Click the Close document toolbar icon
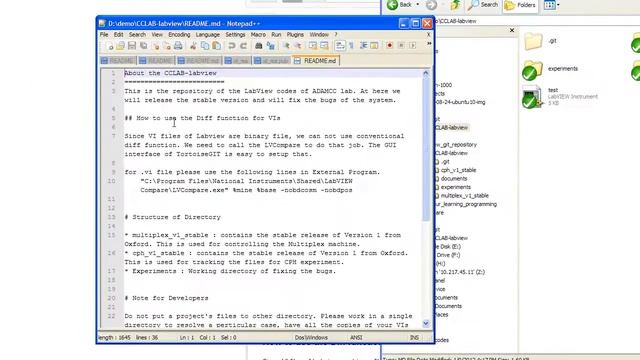Screen dimensions: 640x360 [155, 46]
